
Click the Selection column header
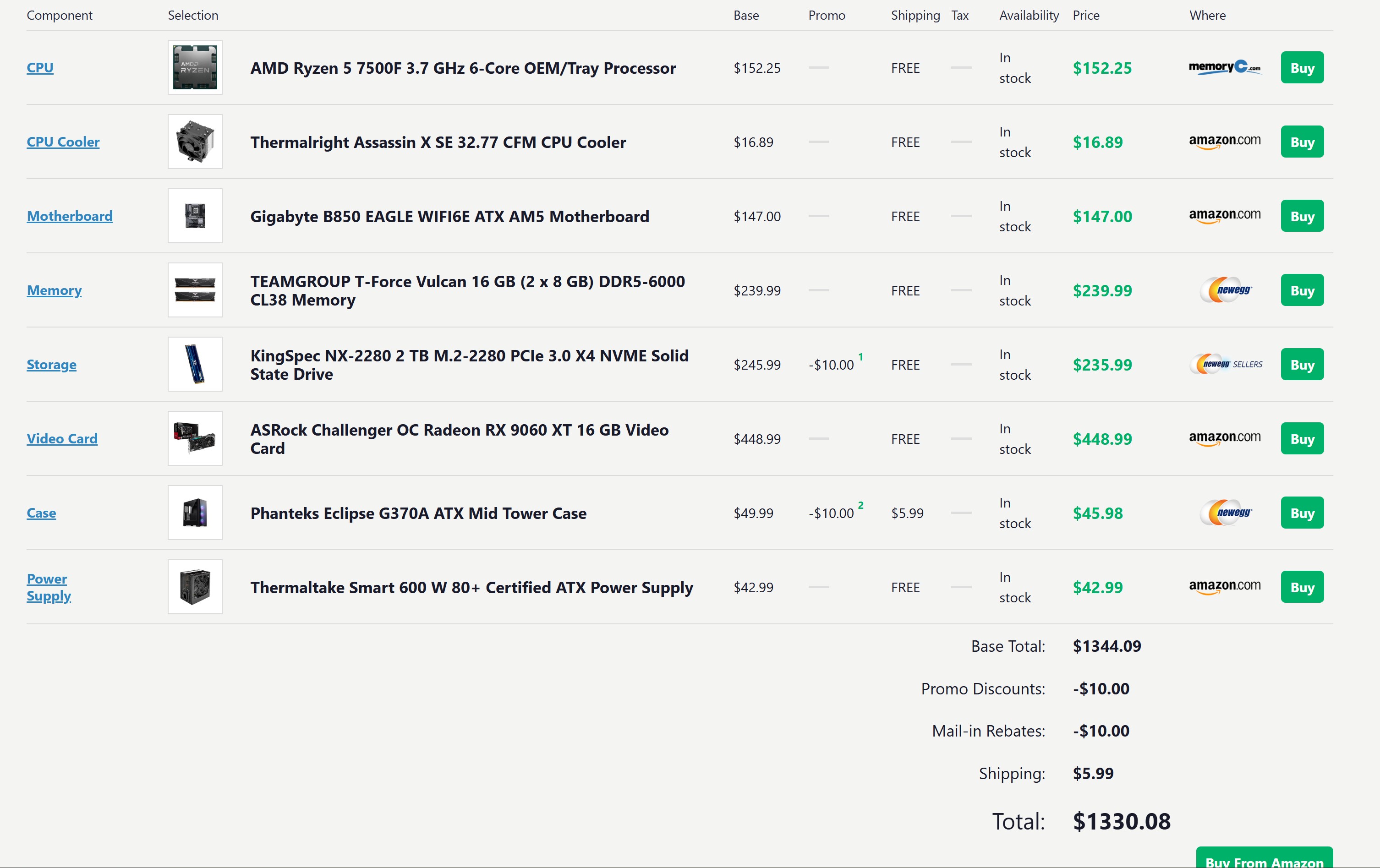point(193,16)
